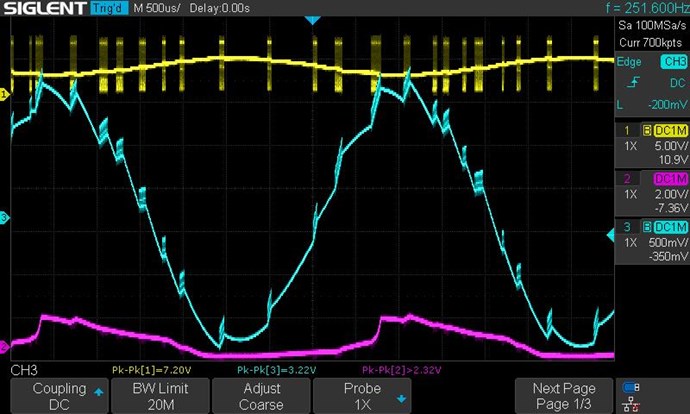Click the Trig'd status indicator
This screenshot has height=414, width=690.
pos(109,8)
